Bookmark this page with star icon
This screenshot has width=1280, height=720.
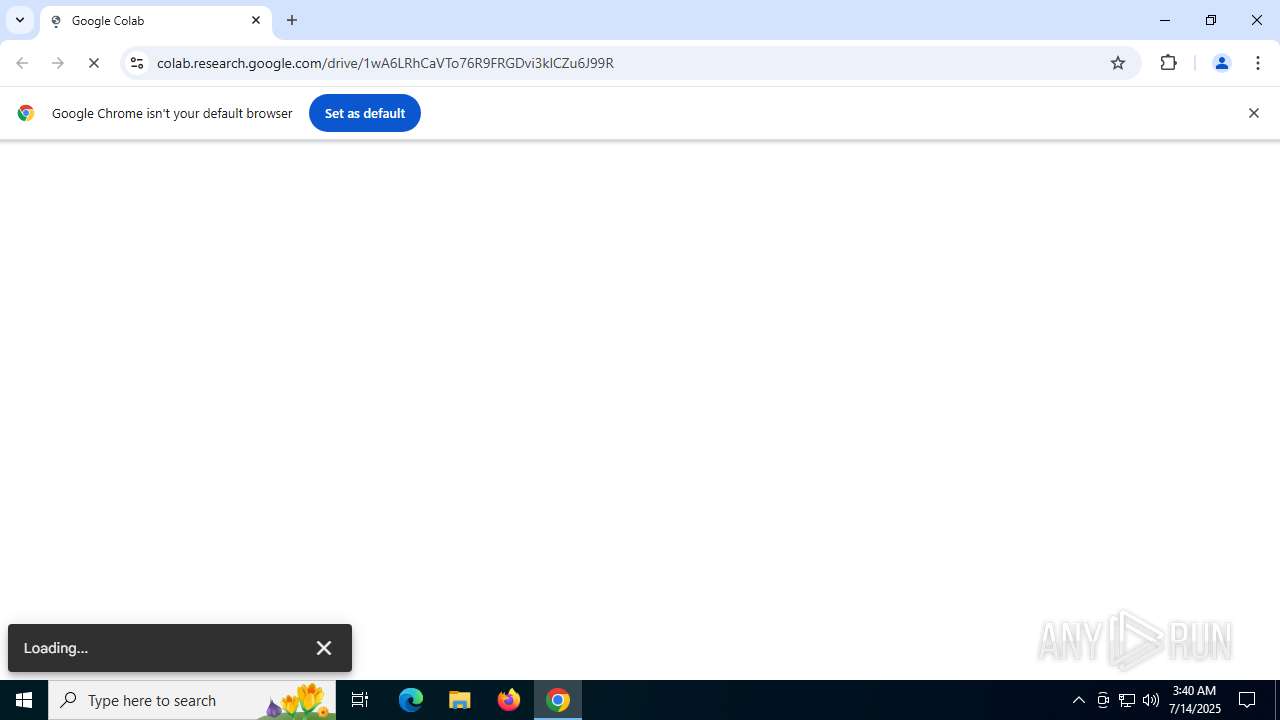(1118, 63)
